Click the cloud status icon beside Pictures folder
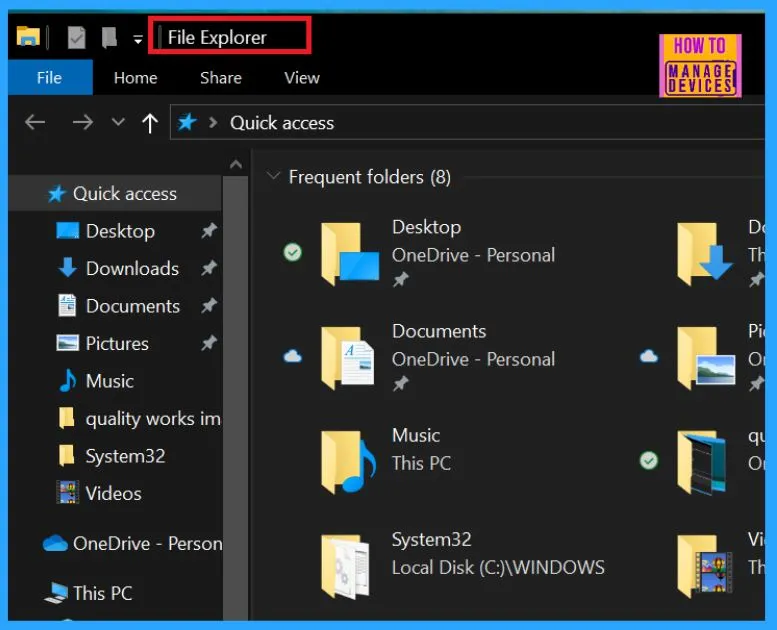Viewport: 777px width, 630px height. click(649, 356)
